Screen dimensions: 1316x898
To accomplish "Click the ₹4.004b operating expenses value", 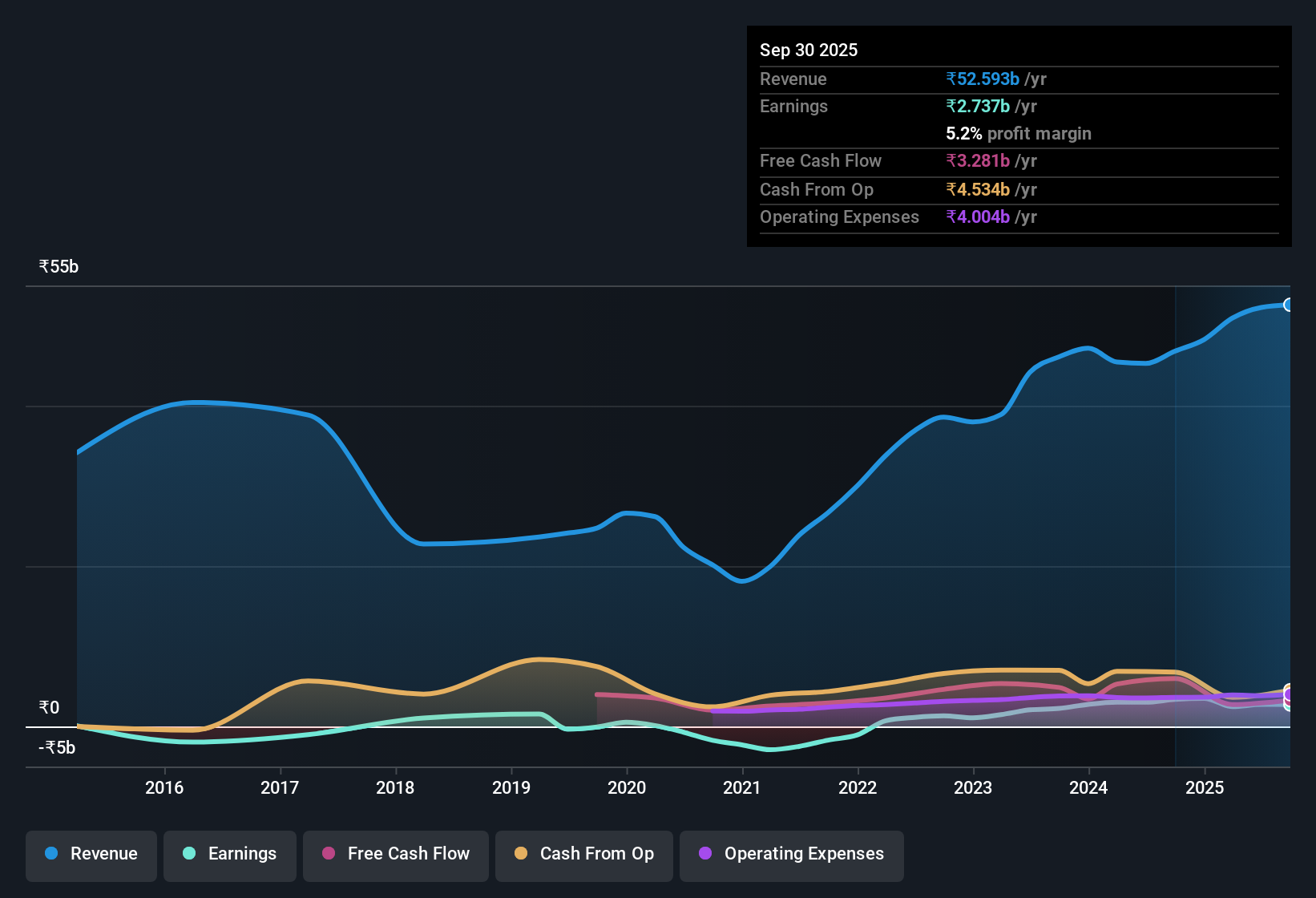I will pos(978,216).
